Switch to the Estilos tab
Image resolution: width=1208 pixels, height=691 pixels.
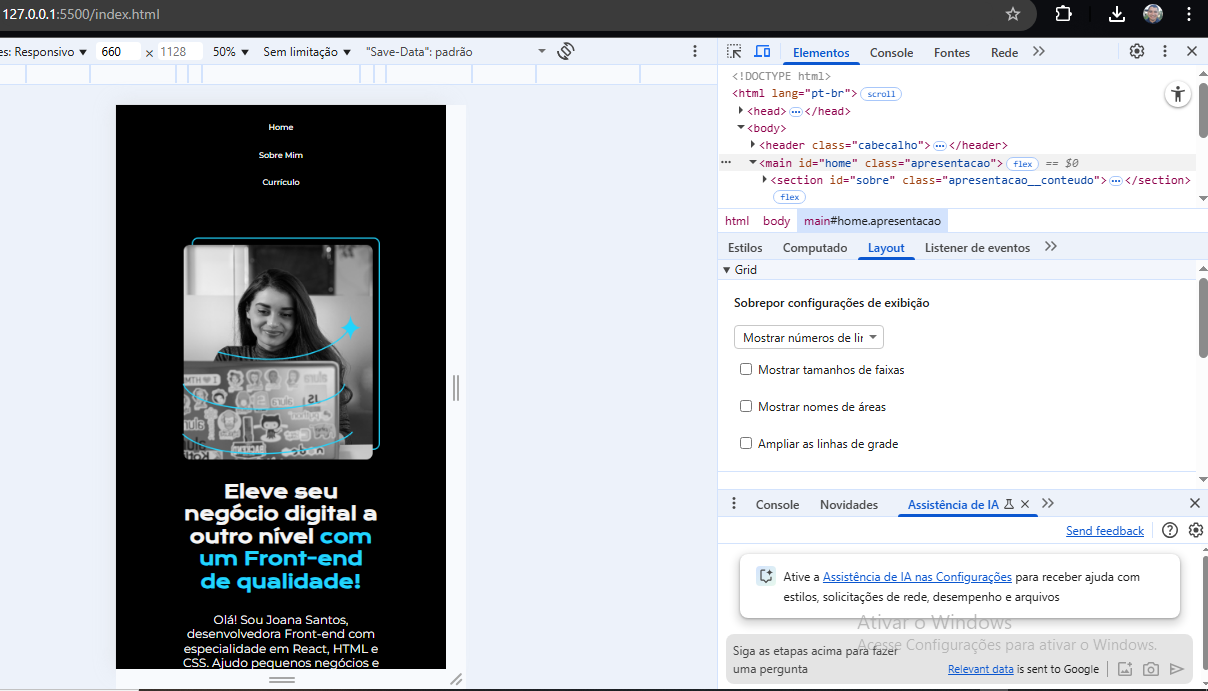pos(745,248)
